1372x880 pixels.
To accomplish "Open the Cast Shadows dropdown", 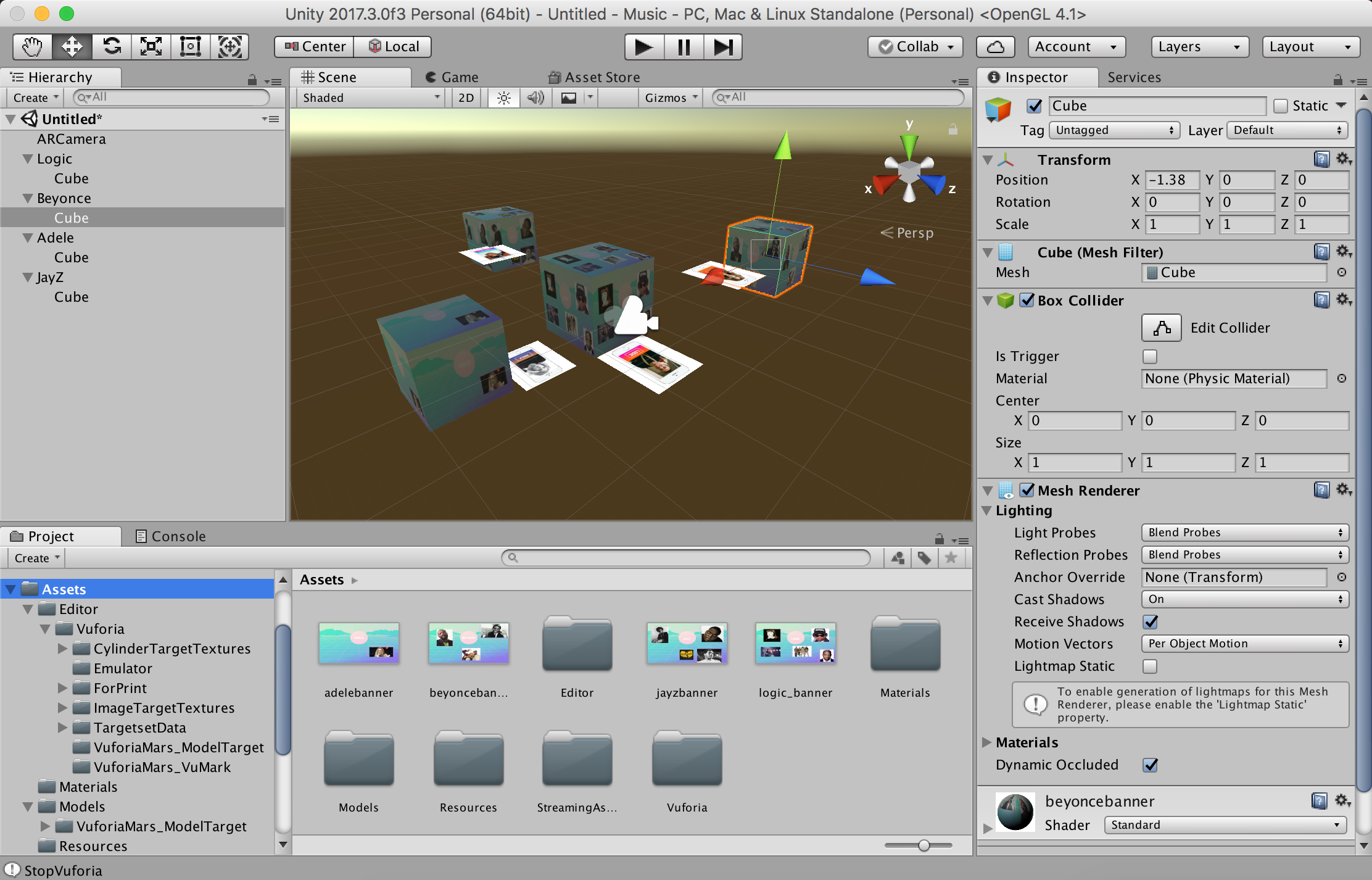I will pos(1245,599).
